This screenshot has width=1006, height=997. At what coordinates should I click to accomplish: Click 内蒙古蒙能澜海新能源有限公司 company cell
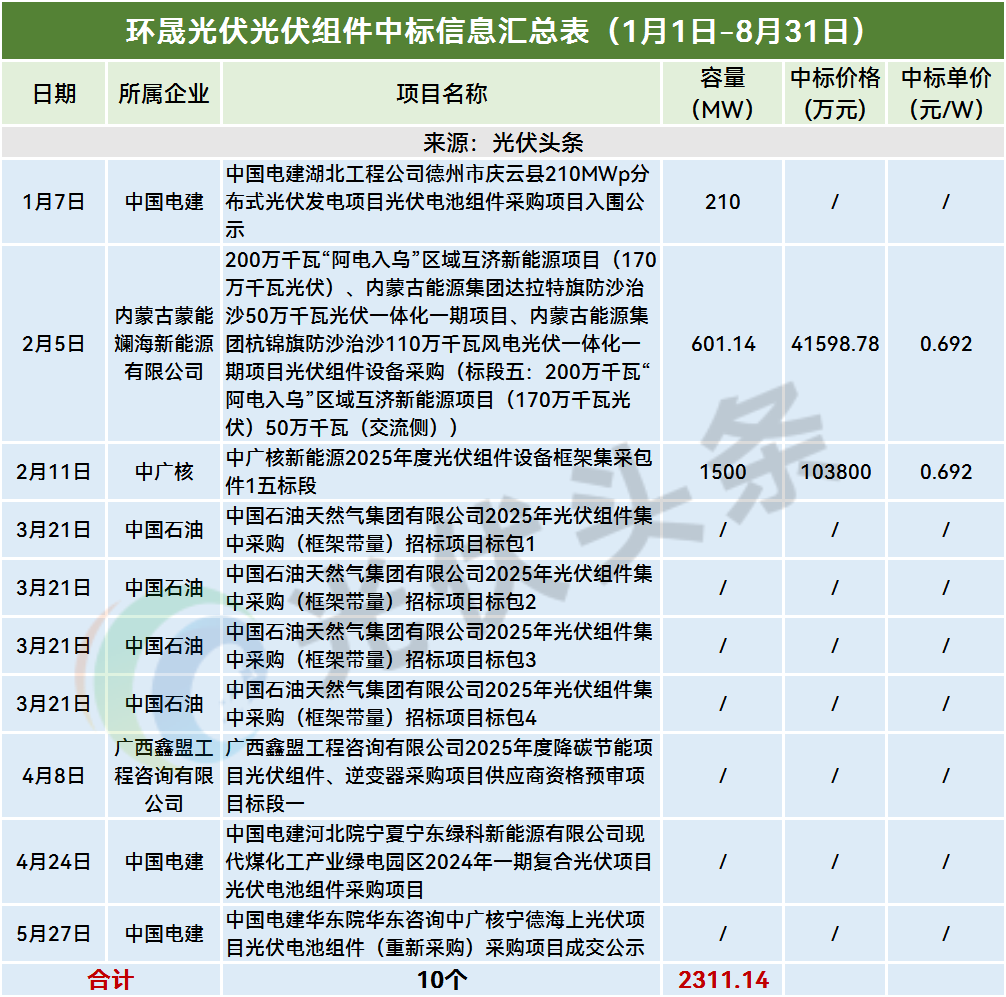[164, 344]
